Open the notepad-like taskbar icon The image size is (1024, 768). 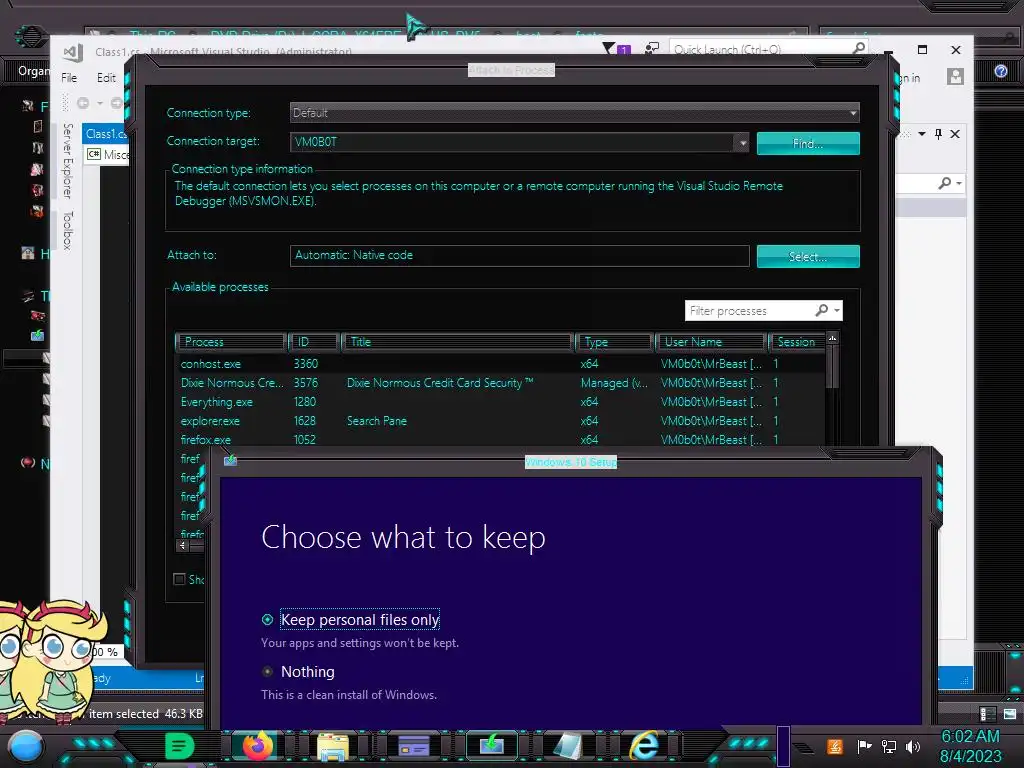pos(567,746)
